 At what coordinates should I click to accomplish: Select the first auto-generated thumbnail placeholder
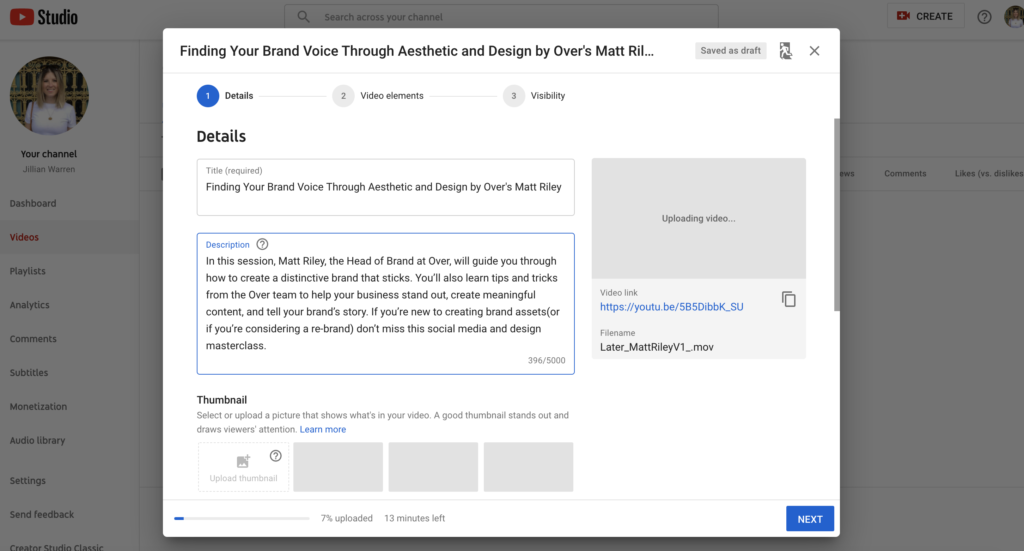(338, 467)
